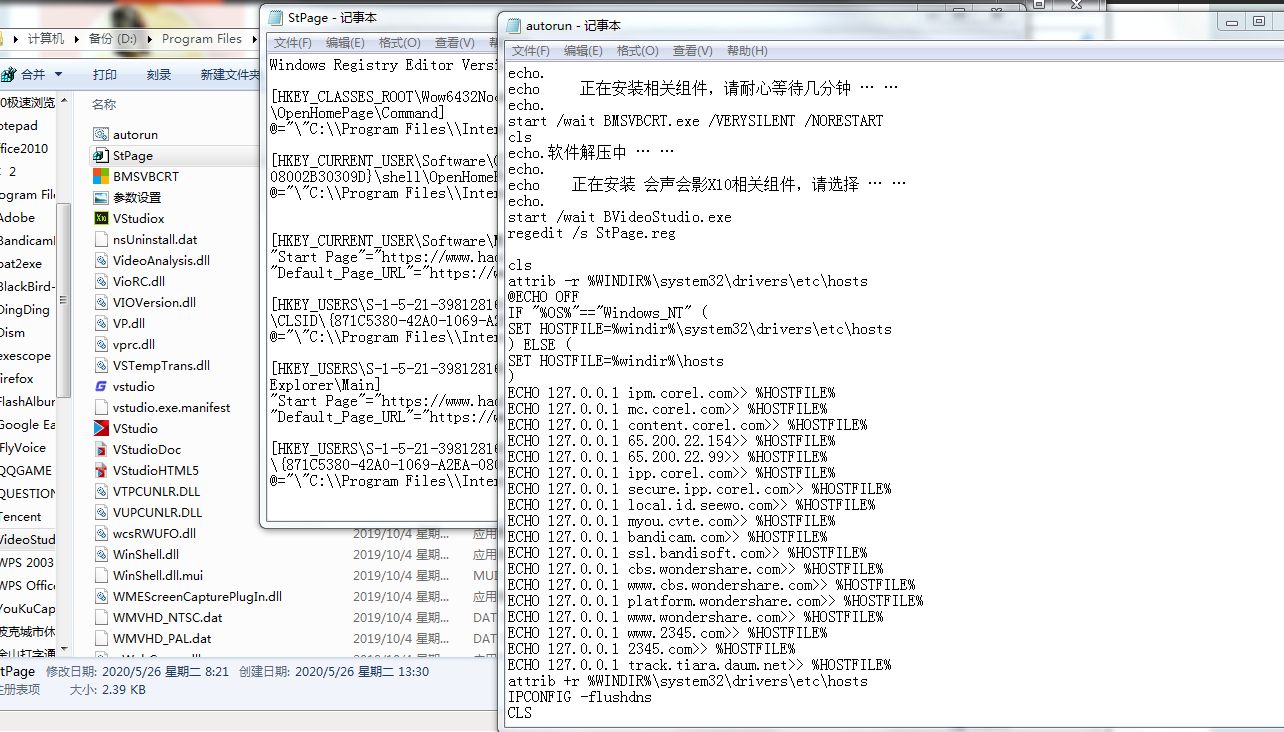This screenshot has height=732, width=1284.
Task: Click the VideoAnalysis.dll file icon
Action: [101, 260]
